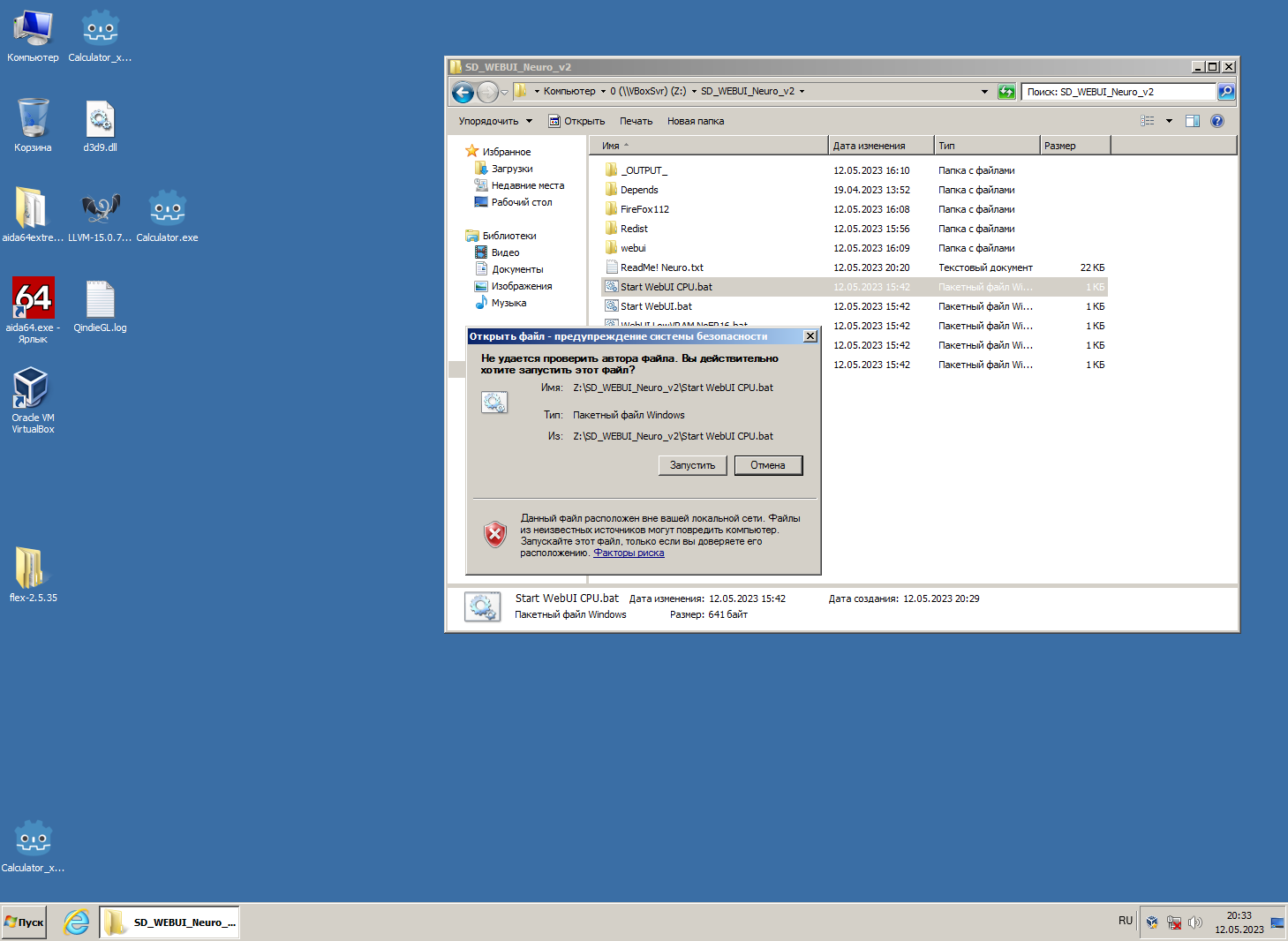Select Библиотеки in the navigation pane
1288x941 pixels.
501,236
